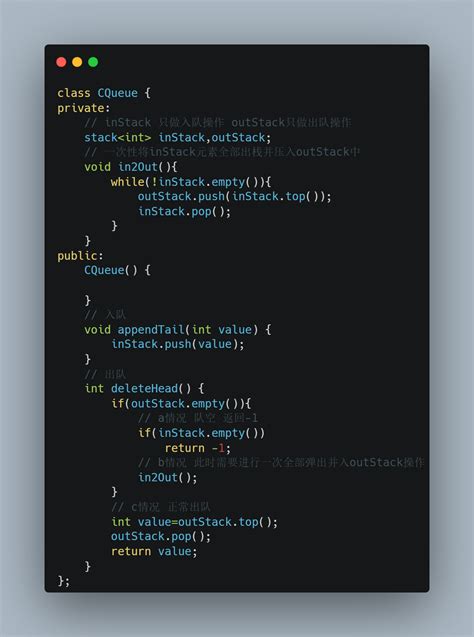474x637 pixels.
Task: Click inStack.push(value) statement
Action: tap(178, 344)
